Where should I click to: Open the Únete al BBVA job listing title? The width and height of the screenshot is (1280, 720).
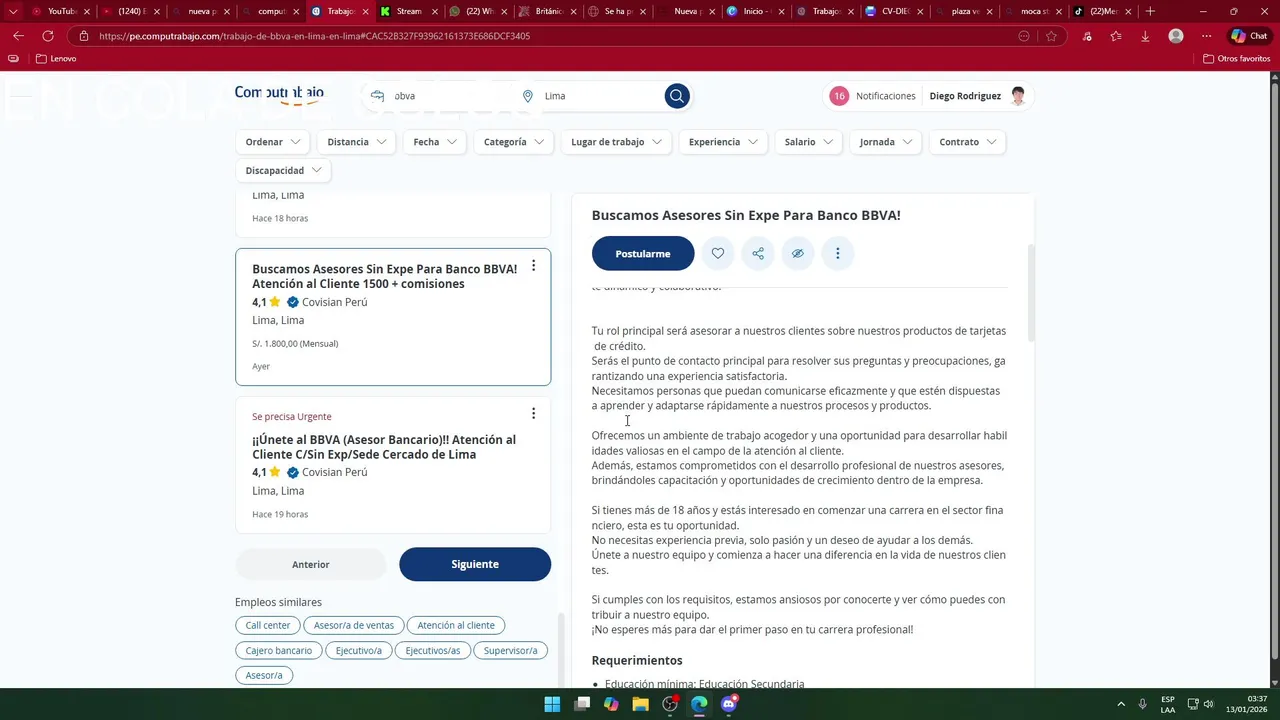click(384, 447)
